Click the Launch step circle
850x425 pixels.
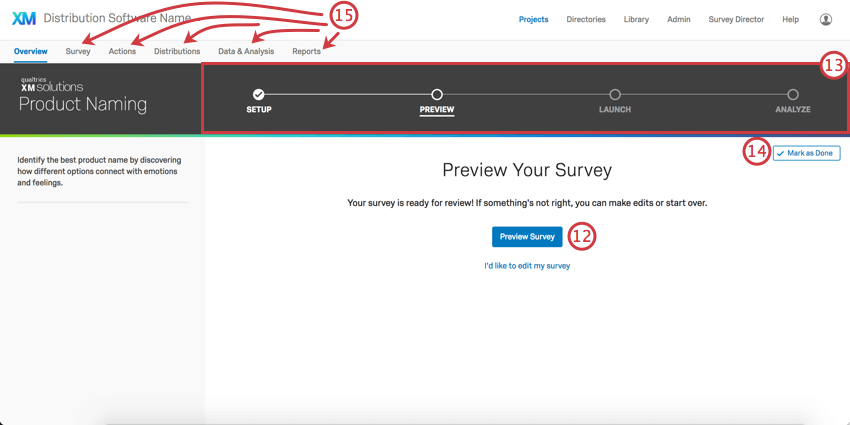[x=615, y=94]
